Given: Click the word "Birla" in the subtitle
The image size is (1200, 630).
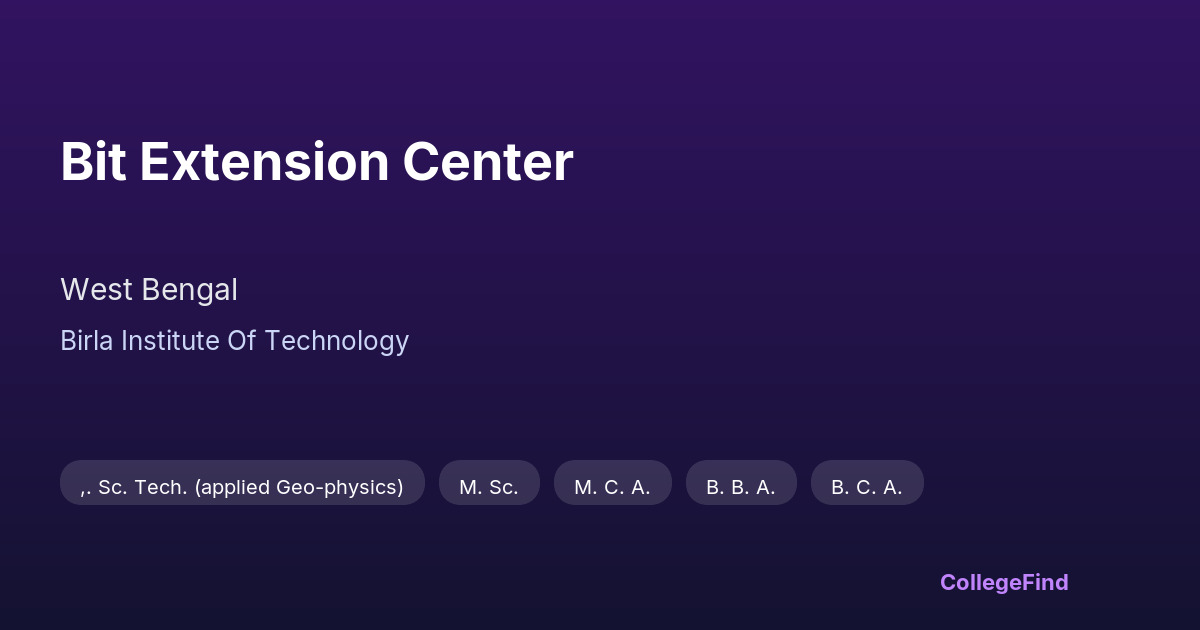Looking at the screenshot, I should (x=86, y=341).
